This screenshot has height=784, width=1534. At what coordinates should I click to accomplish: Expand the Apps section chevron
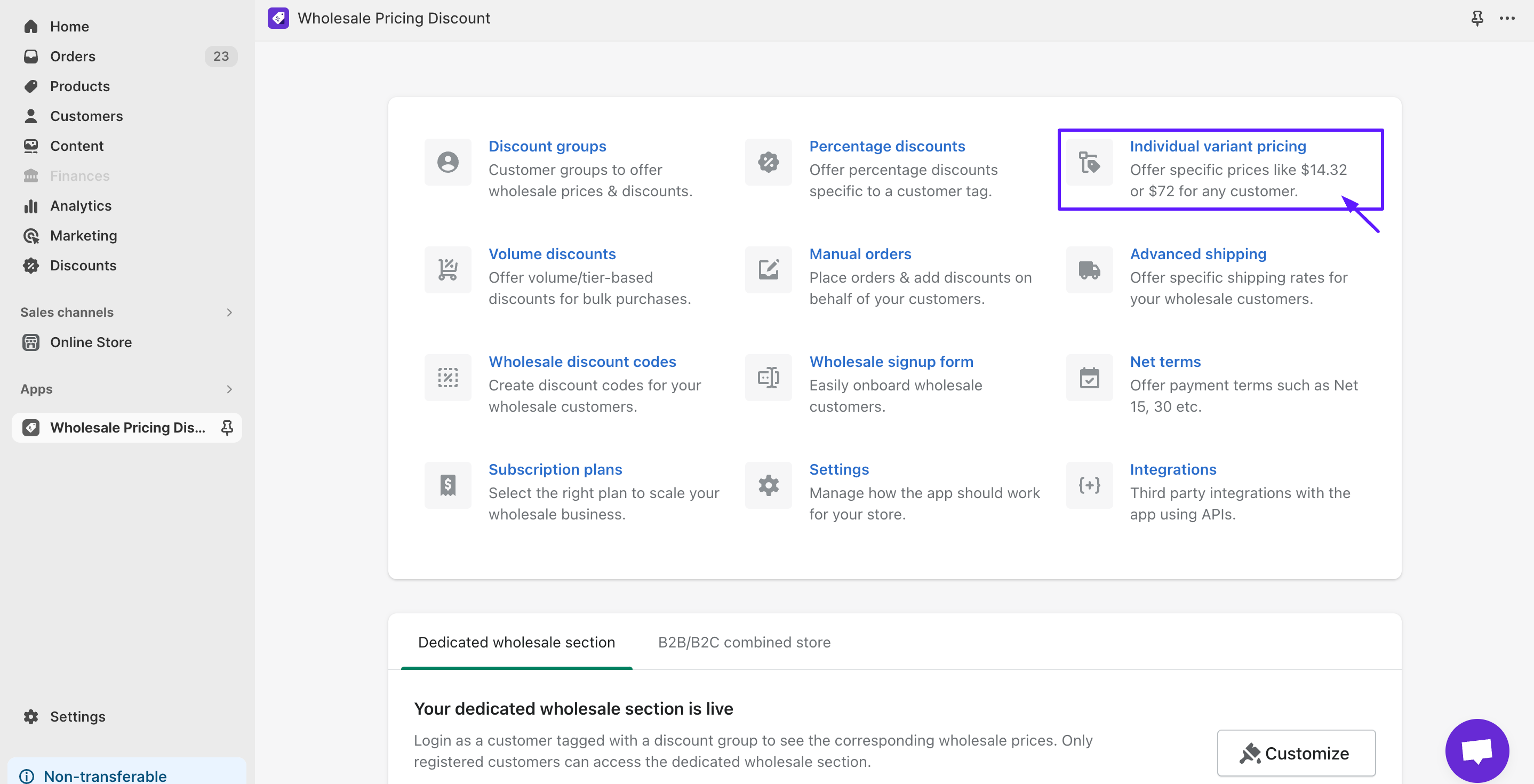click(229, 389)
